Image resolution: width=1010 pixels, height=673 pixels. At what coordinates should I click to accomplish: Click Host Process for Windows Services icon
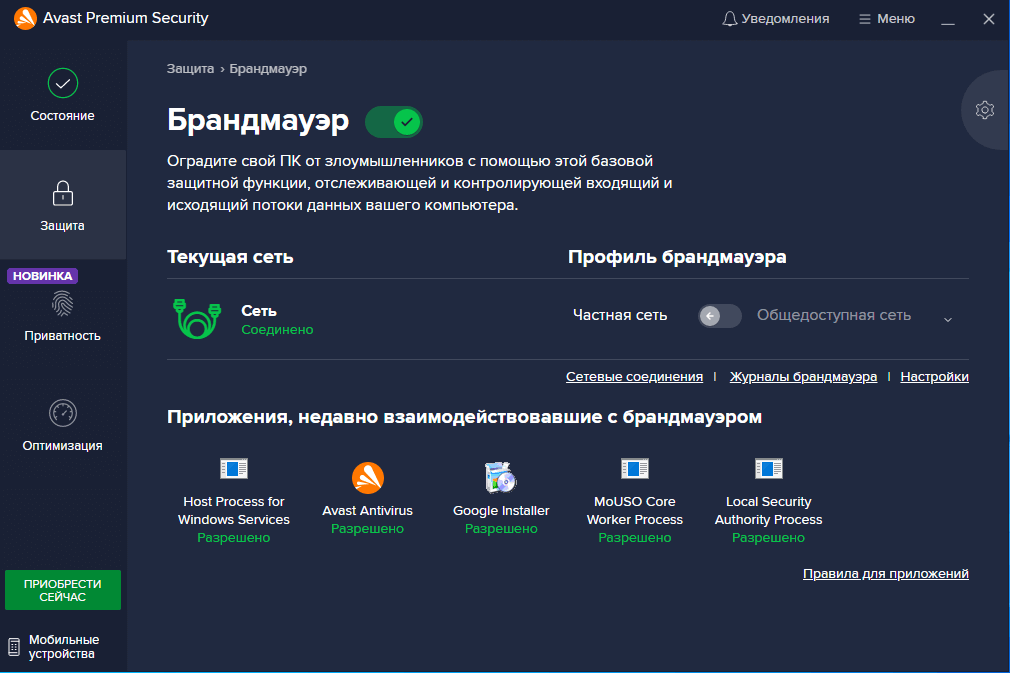click(233, 468)
